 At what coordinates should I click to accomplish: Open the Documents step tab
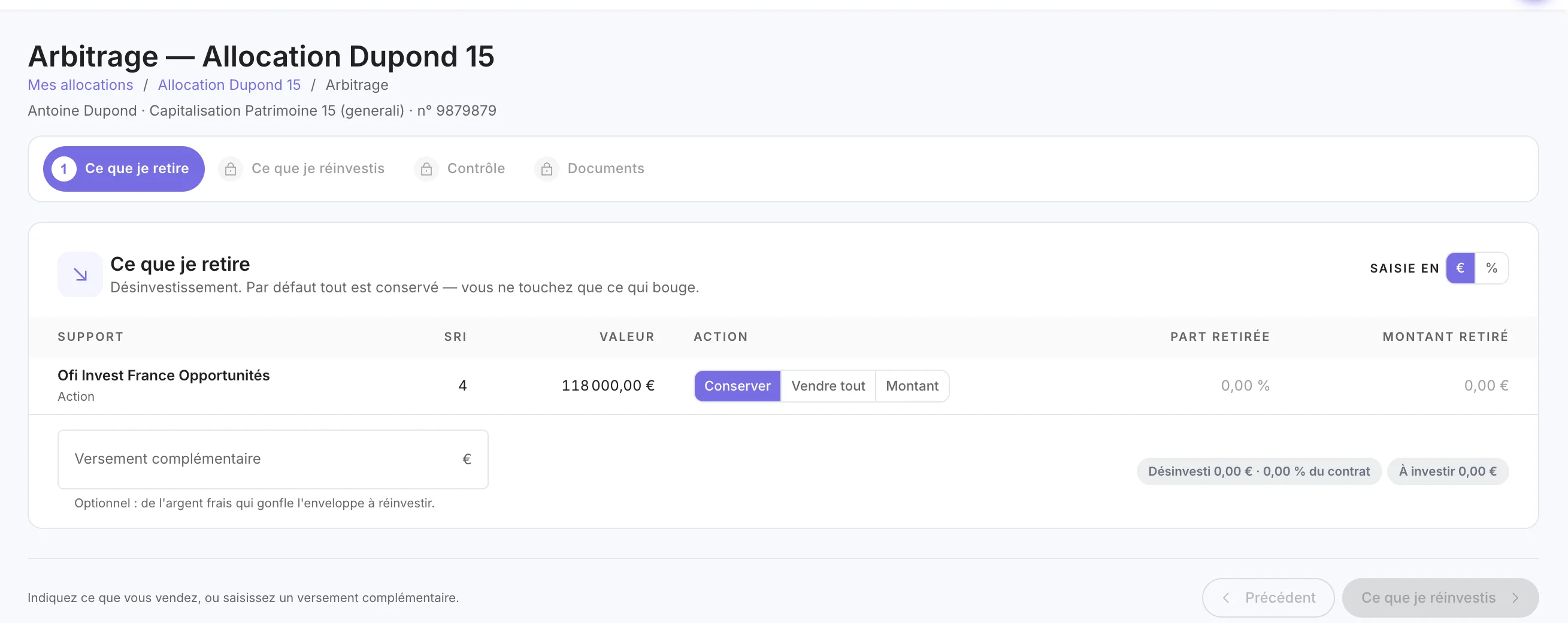click(x=589, y=169)
